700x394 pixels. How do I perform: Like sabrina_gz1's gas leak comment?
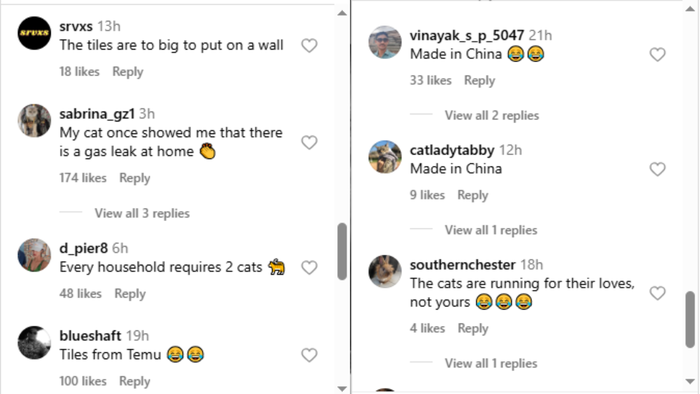tap(309, 142)
